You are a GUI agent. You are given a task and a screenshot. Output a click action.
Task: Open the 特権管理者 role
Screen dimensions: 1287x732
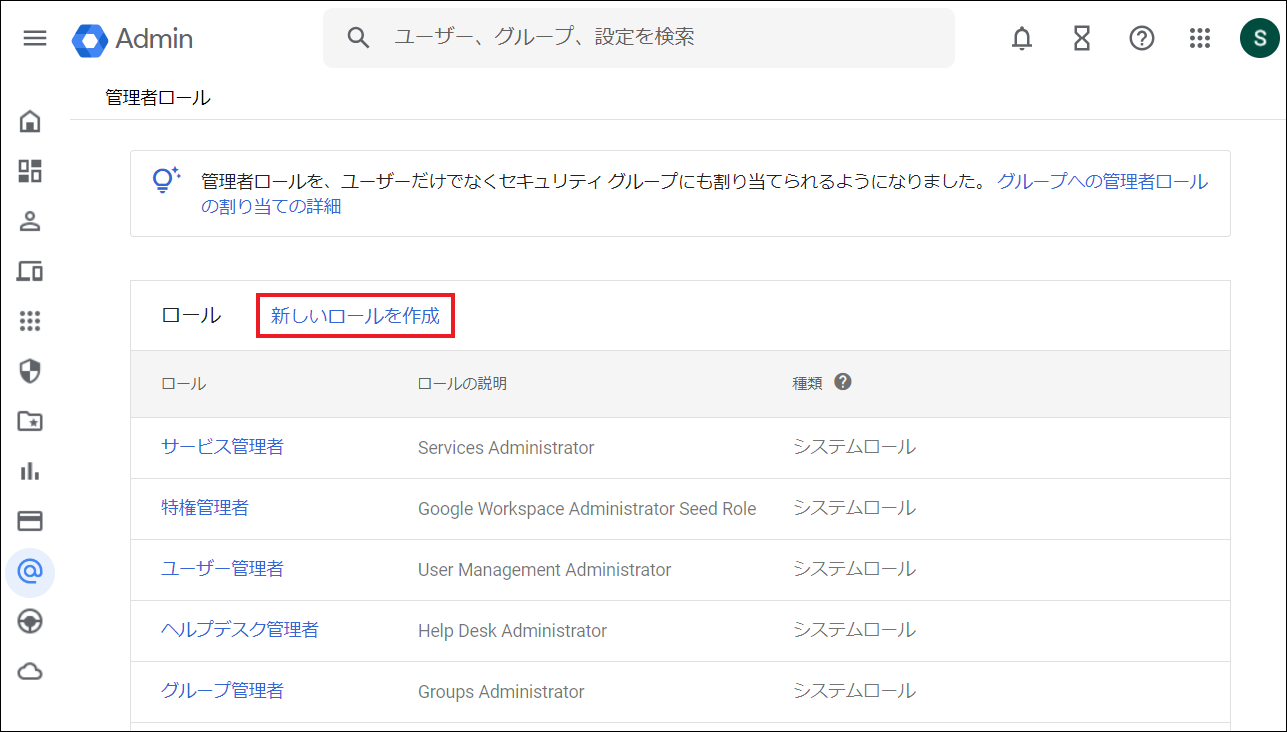point(205,508)
